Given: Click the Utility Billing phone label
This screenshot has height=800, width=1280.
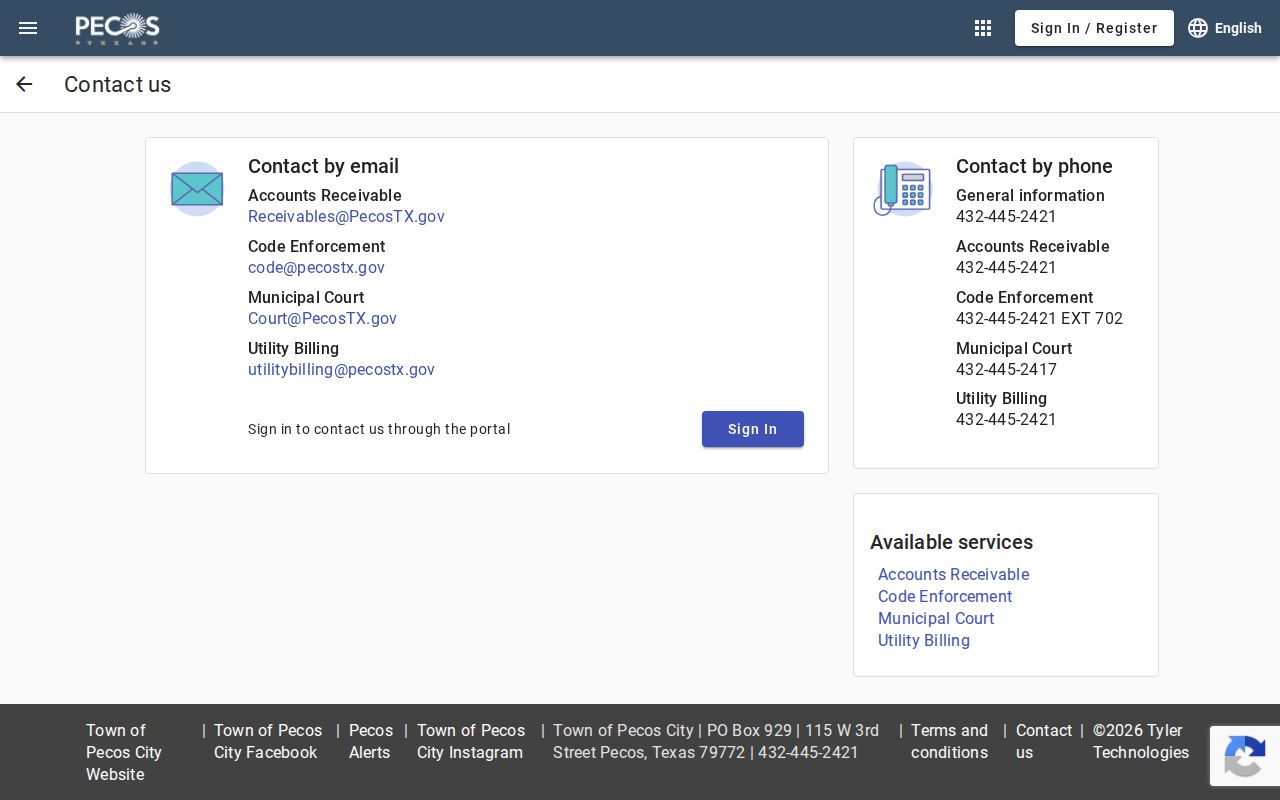Looking at the screenshot, I should coord(1001,398).
